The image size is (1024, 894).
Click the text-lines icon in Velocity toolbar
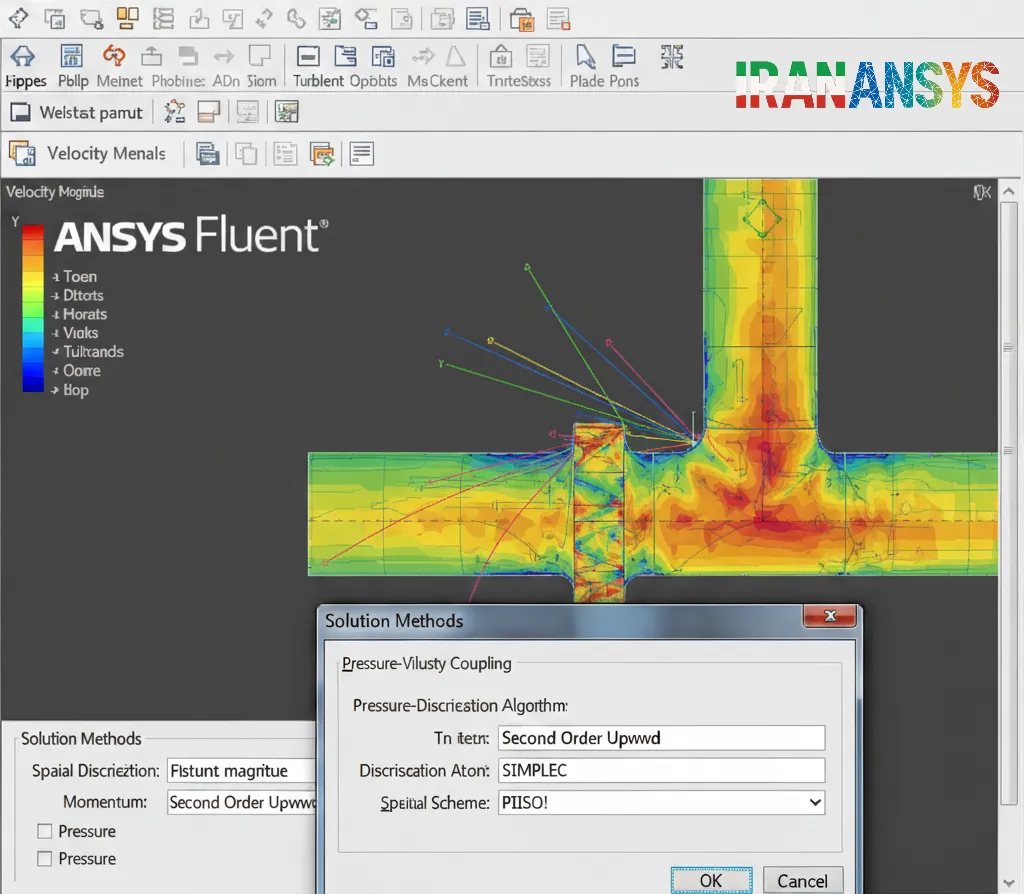362,154
